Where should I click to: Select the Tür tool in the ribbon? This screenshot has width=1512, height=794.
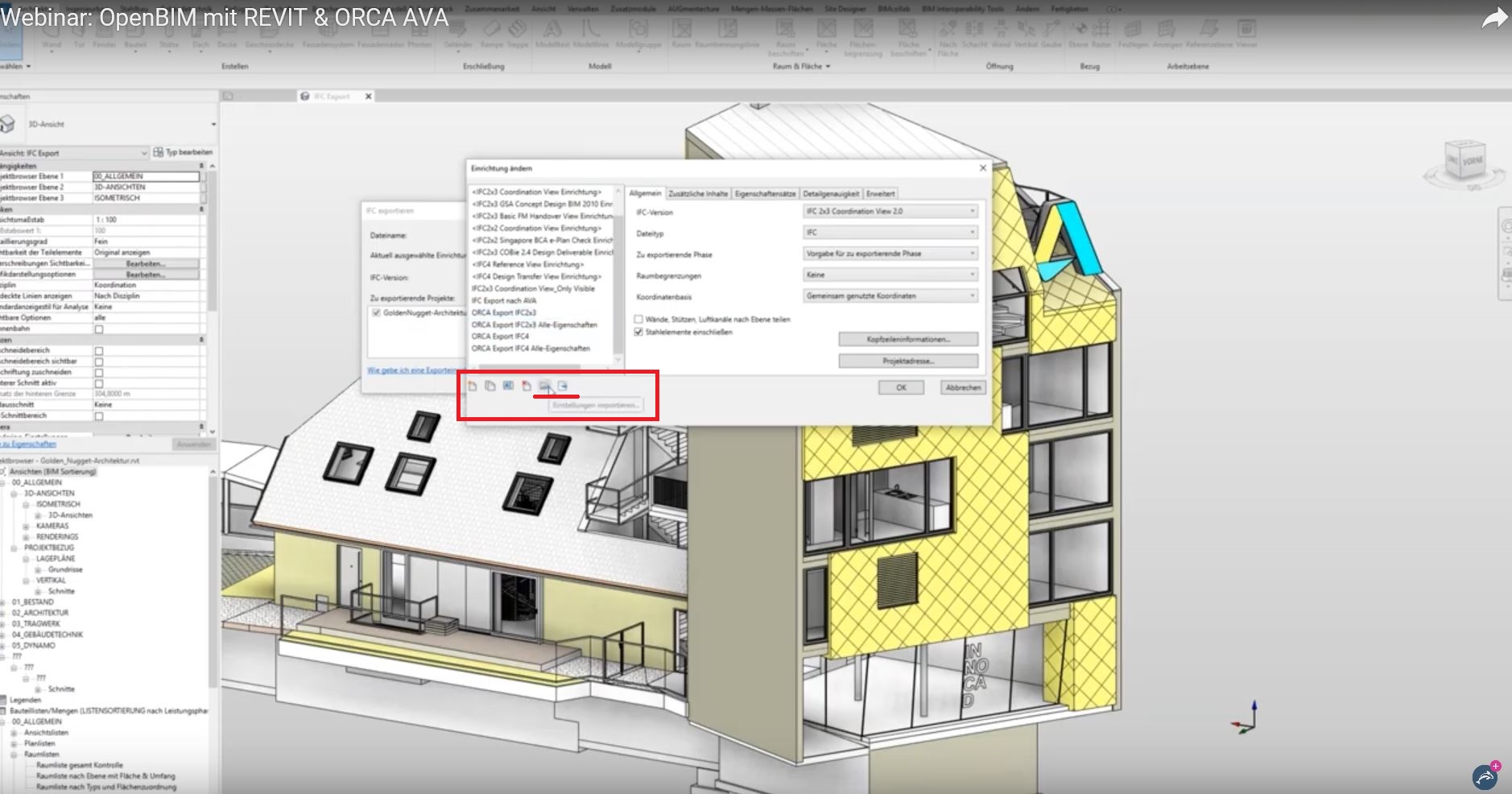79,35
